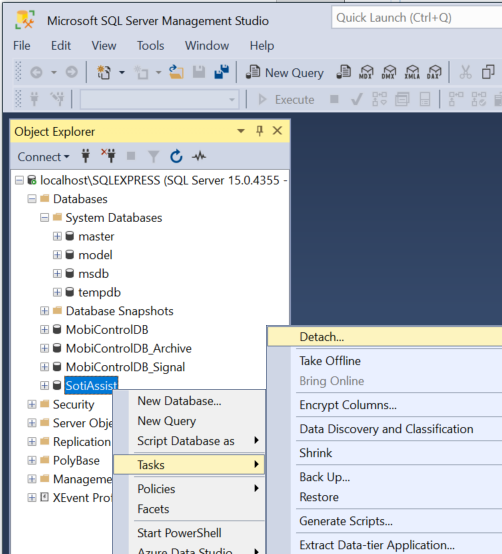Collapse the System Databases folder
Screen dimensions: 502x554
(x=45, y=218)
